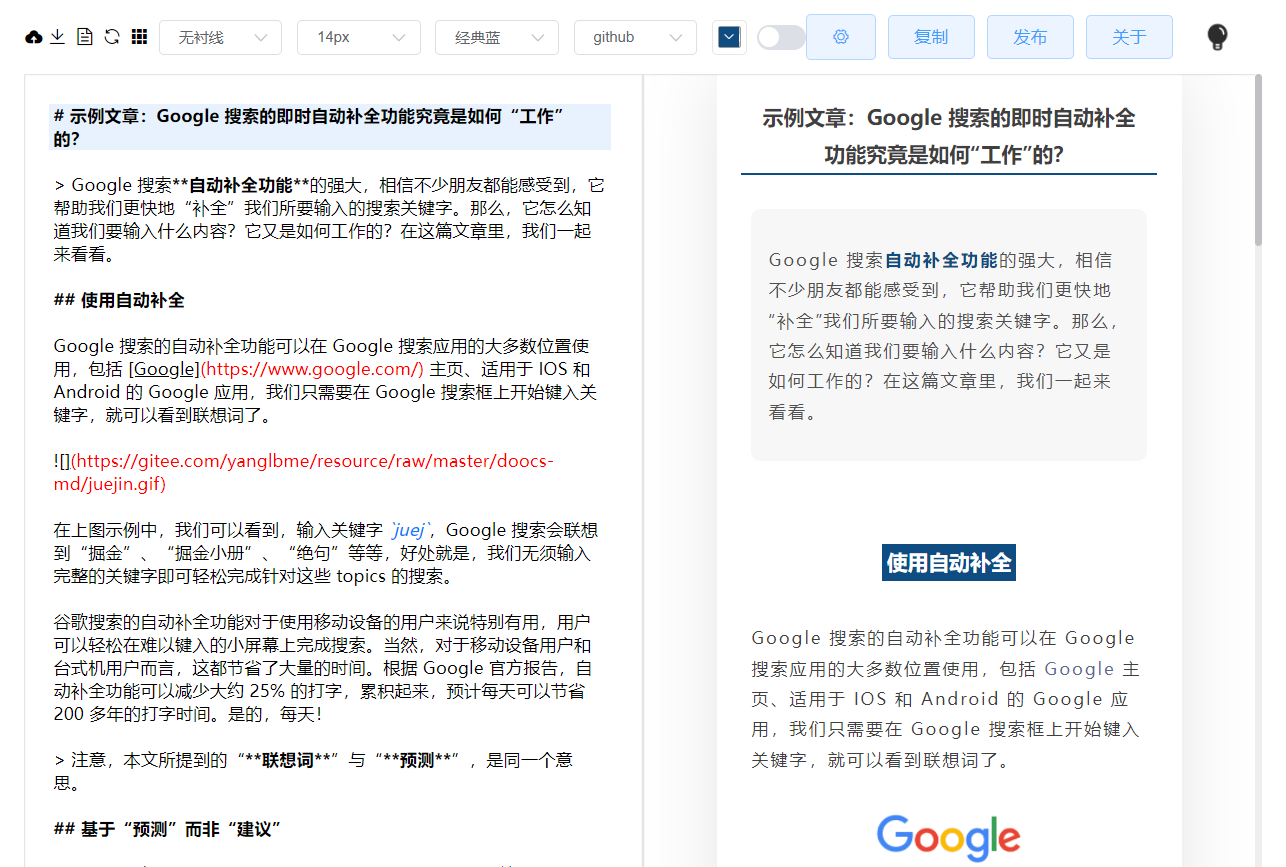
Task: Click the 关于 button
Action: click(1129, 37)
